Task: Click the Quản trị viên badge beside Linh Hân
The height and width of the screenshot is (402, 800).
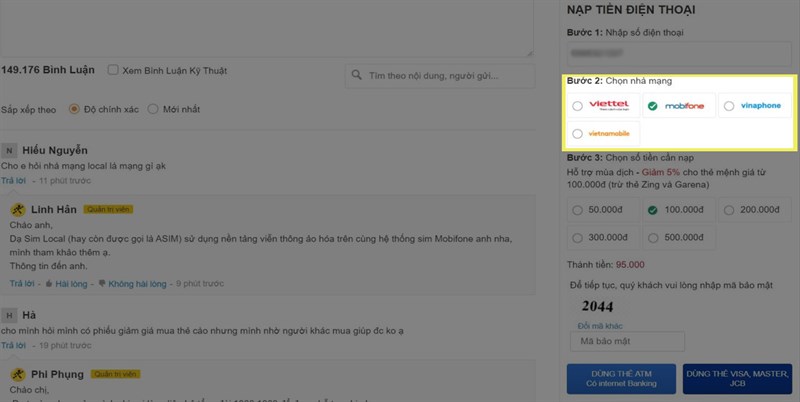Action: click(108, 209)
